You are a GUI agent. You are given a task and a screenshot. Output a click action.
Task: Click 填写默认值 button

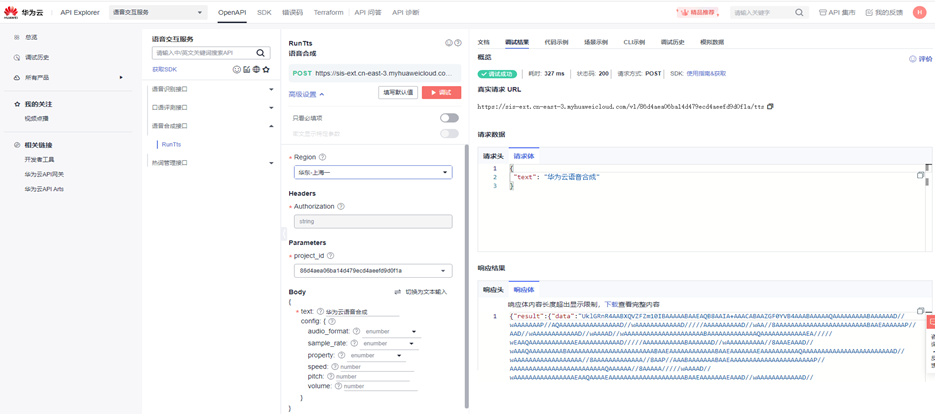pos(398,92)
